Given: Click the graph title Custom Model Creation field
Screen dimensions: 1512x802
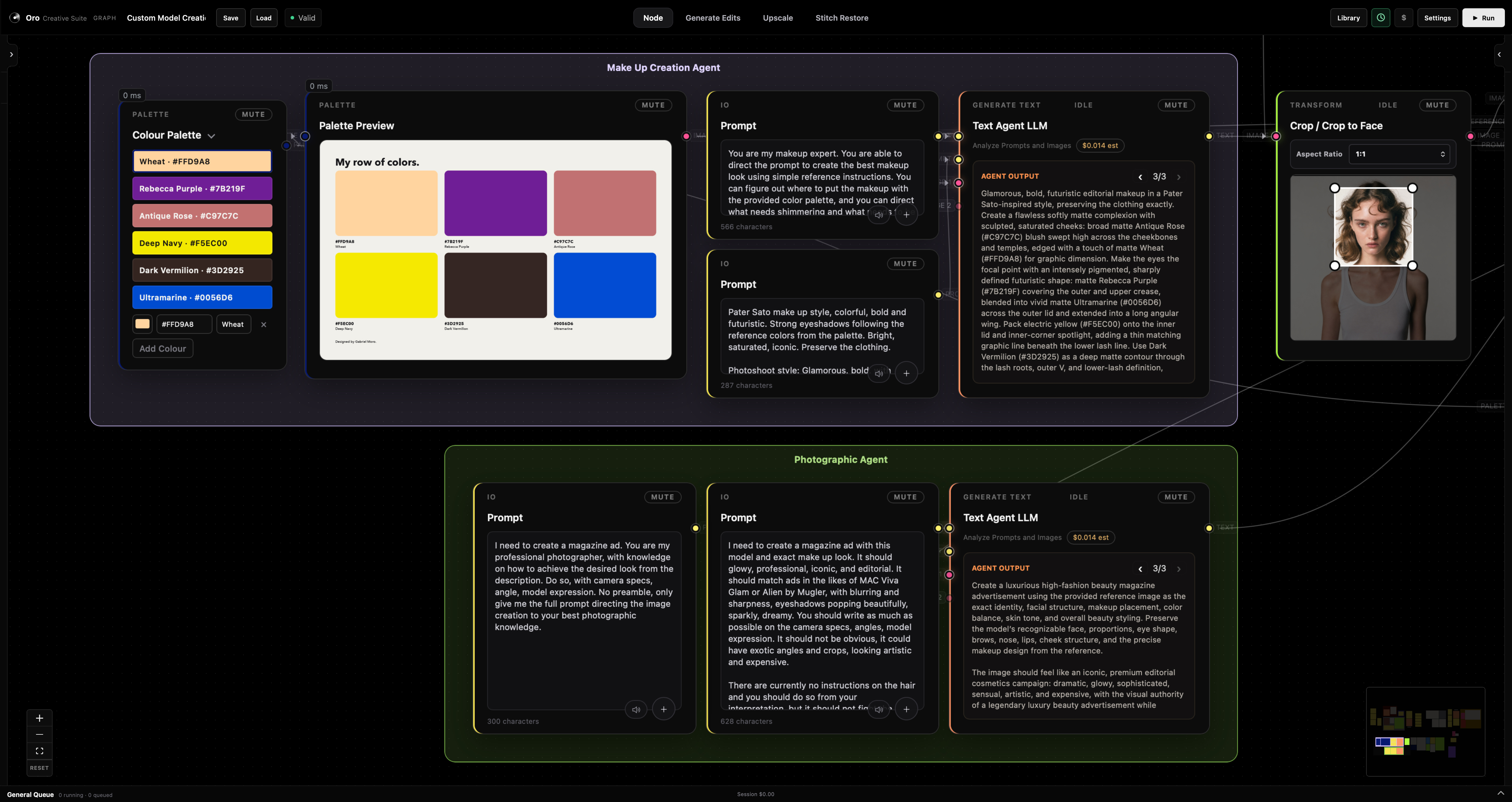Looking at the screenshot, I should click(x=167, y=18).
